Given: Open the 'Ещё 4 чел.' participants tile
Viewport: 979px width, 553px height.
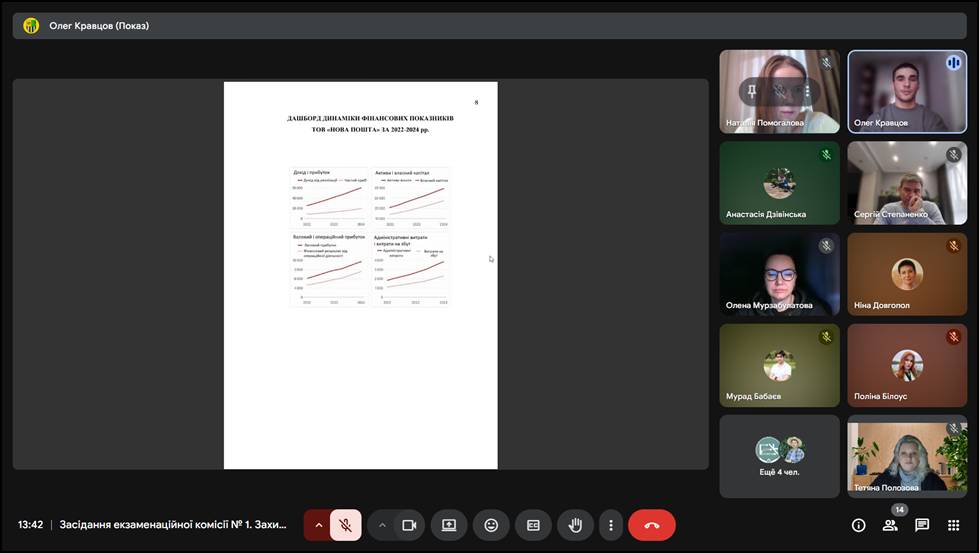Looking at the screenshot, I should click(x=779, y=456).
